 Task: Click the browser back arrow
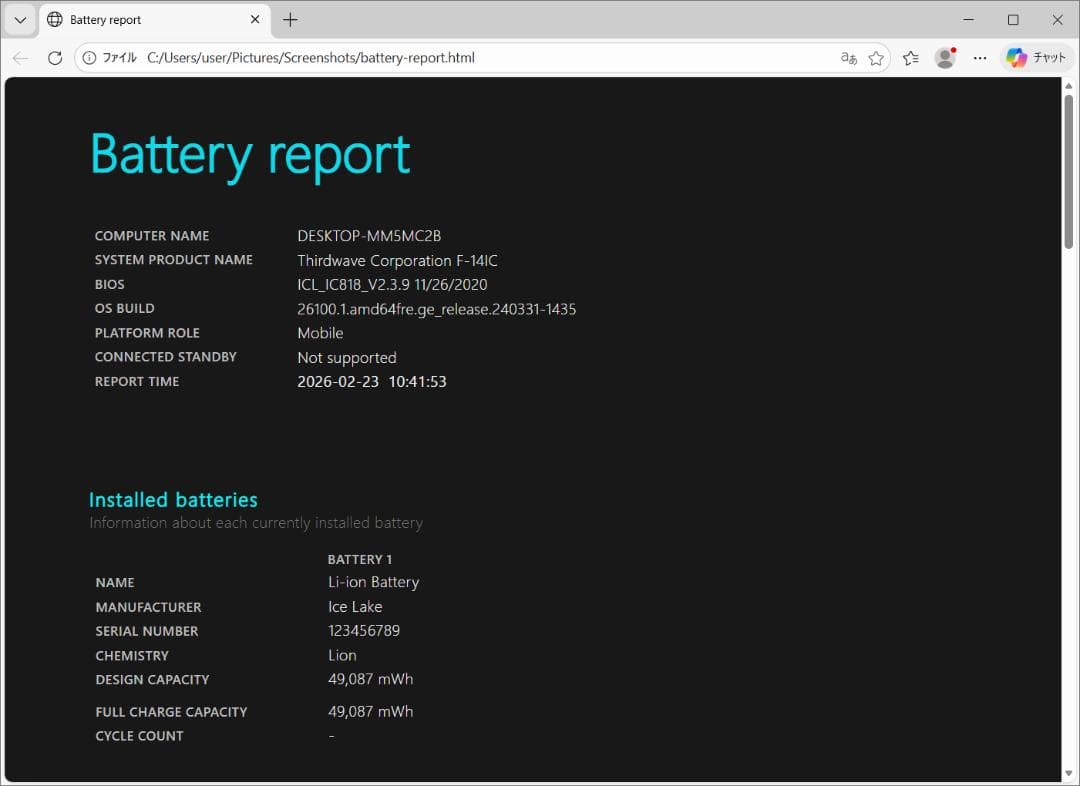click(21, 58)
